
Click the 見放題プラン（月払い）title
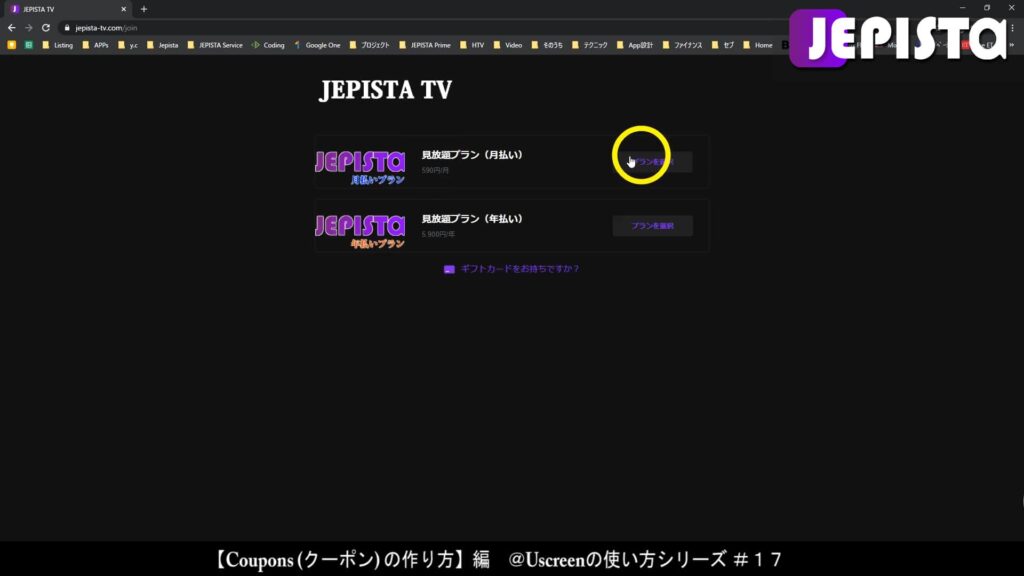pos(472,155)
